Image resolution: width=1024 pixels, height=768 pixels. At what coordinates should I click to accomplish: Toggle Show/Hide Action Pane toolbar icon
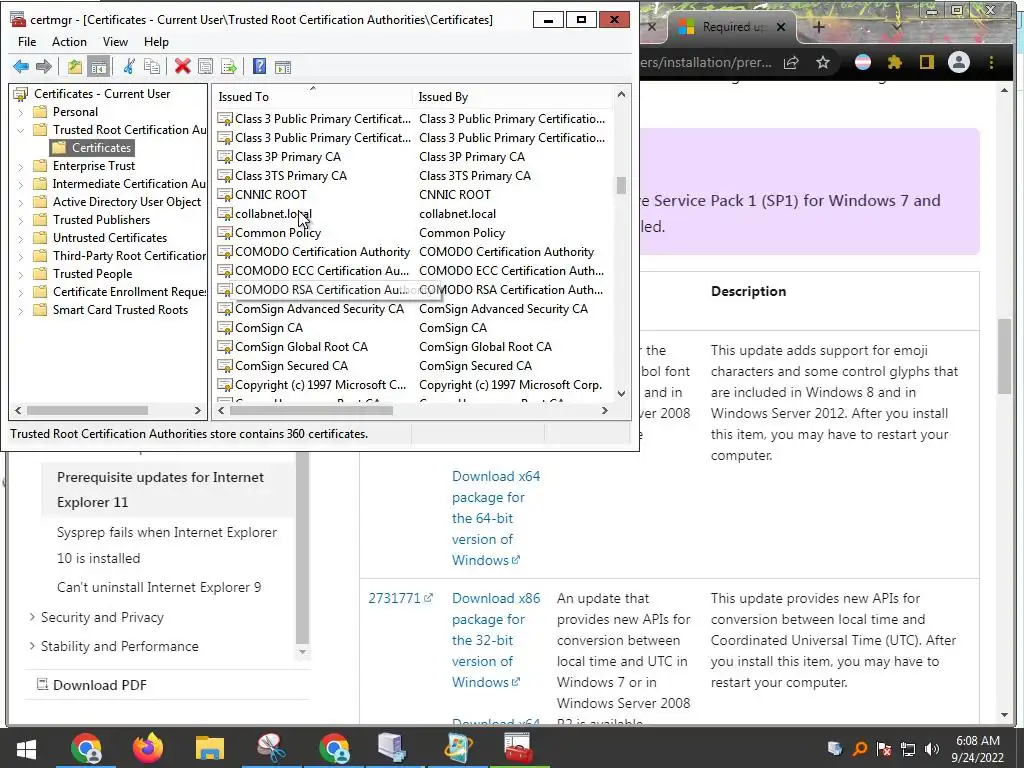click(x=283, y=67)
